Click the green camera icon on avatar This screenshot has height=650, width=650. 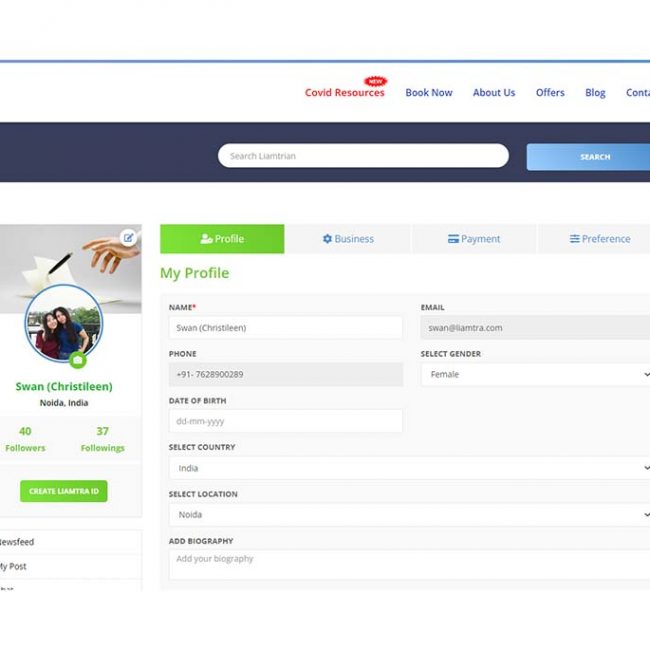(x=78, y=360)
